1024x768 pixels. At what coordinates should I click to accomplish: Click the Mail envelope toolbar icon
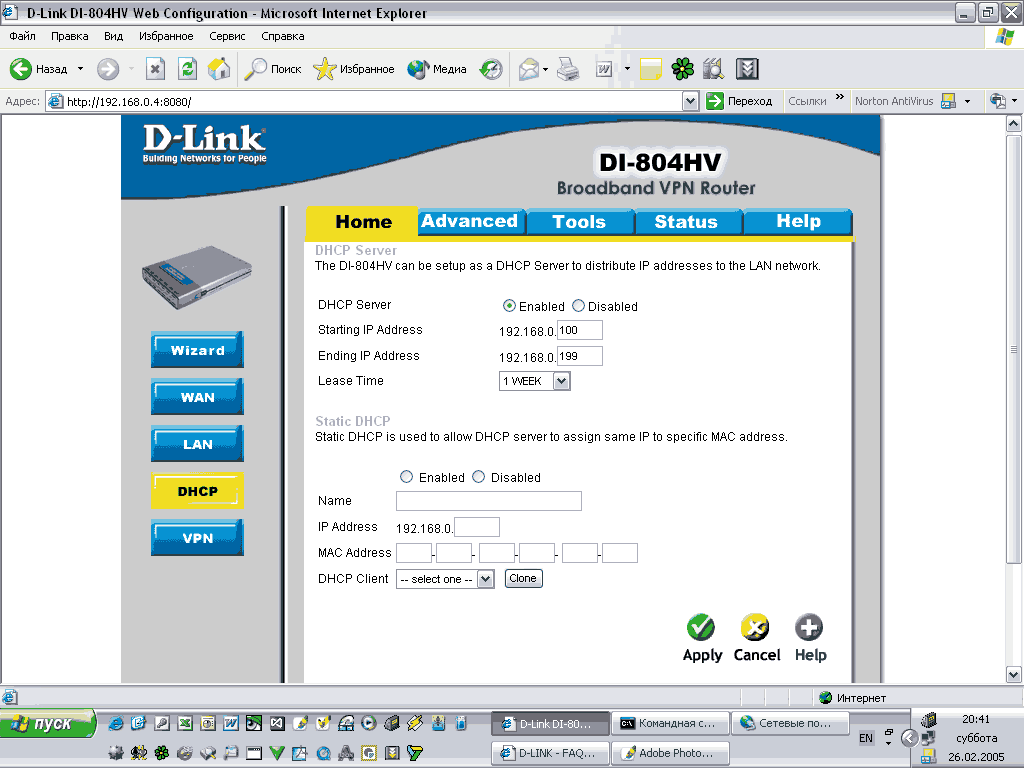click(528, 69)
